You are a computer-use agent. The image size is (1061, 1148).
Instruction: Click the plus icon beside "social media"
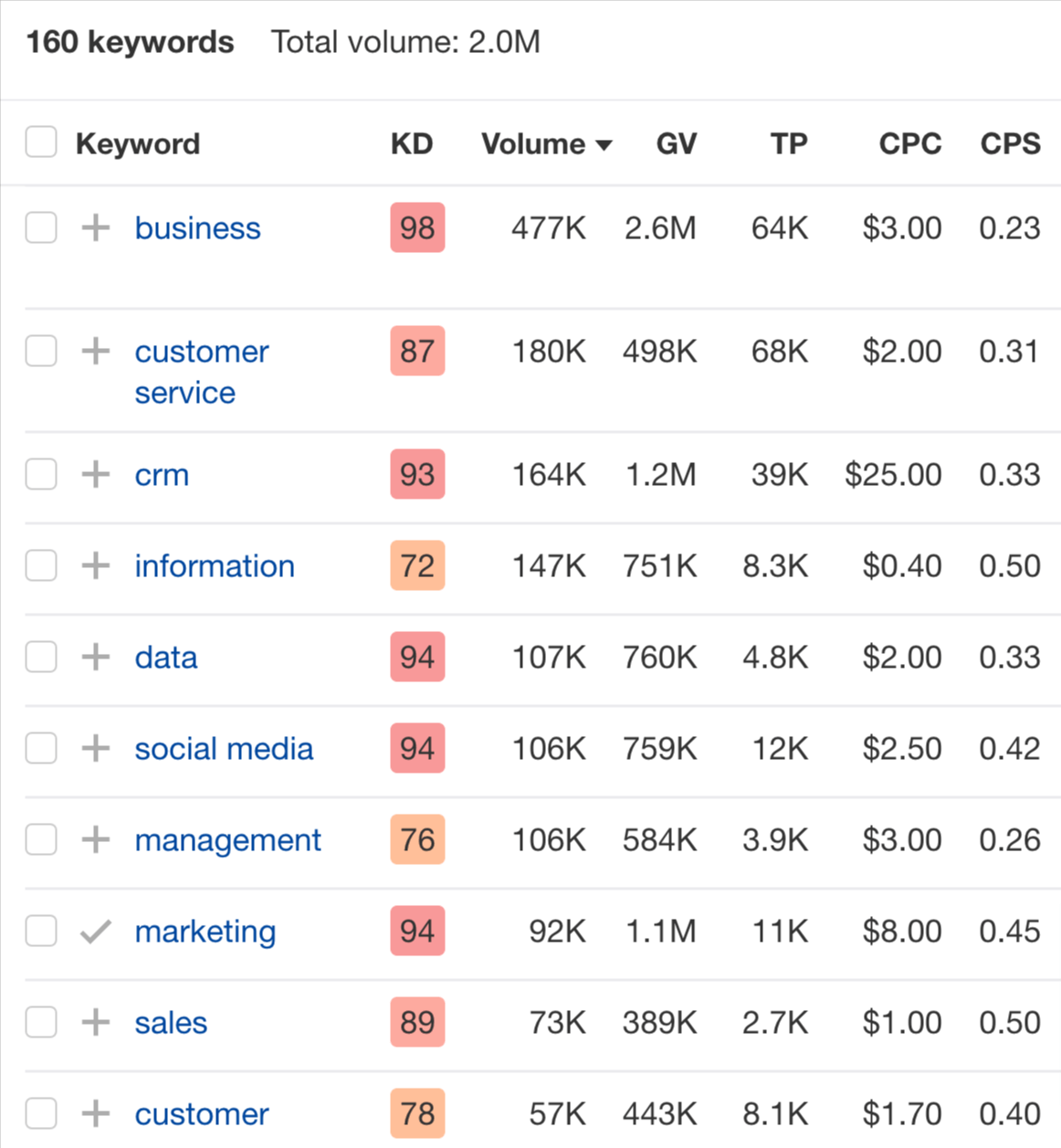click(x=94, y=748)
